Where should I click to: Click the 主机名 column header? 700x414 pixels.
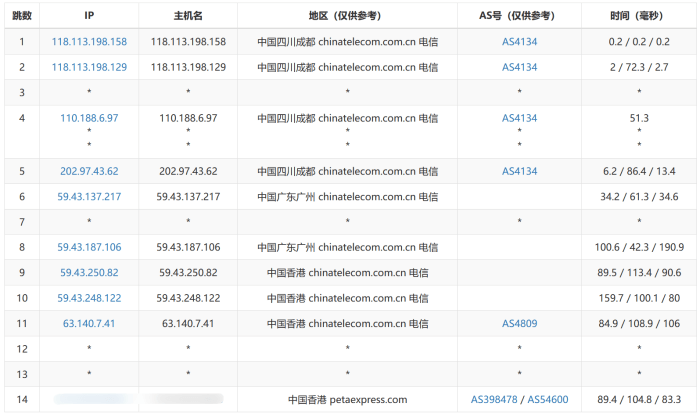188,16
